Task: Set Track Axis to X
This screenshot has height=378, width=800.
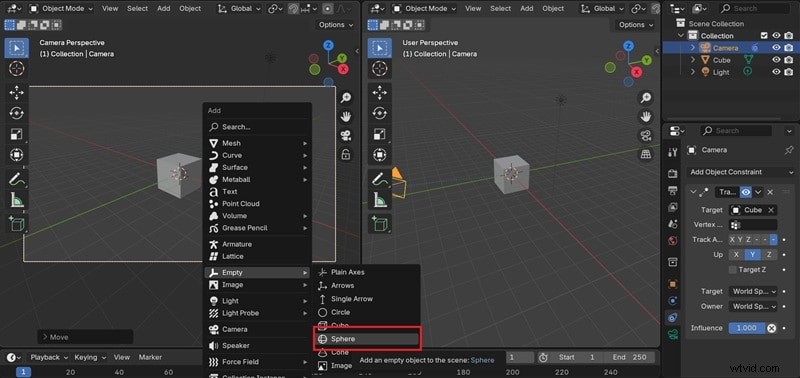Action: click(x=733, y=239)
